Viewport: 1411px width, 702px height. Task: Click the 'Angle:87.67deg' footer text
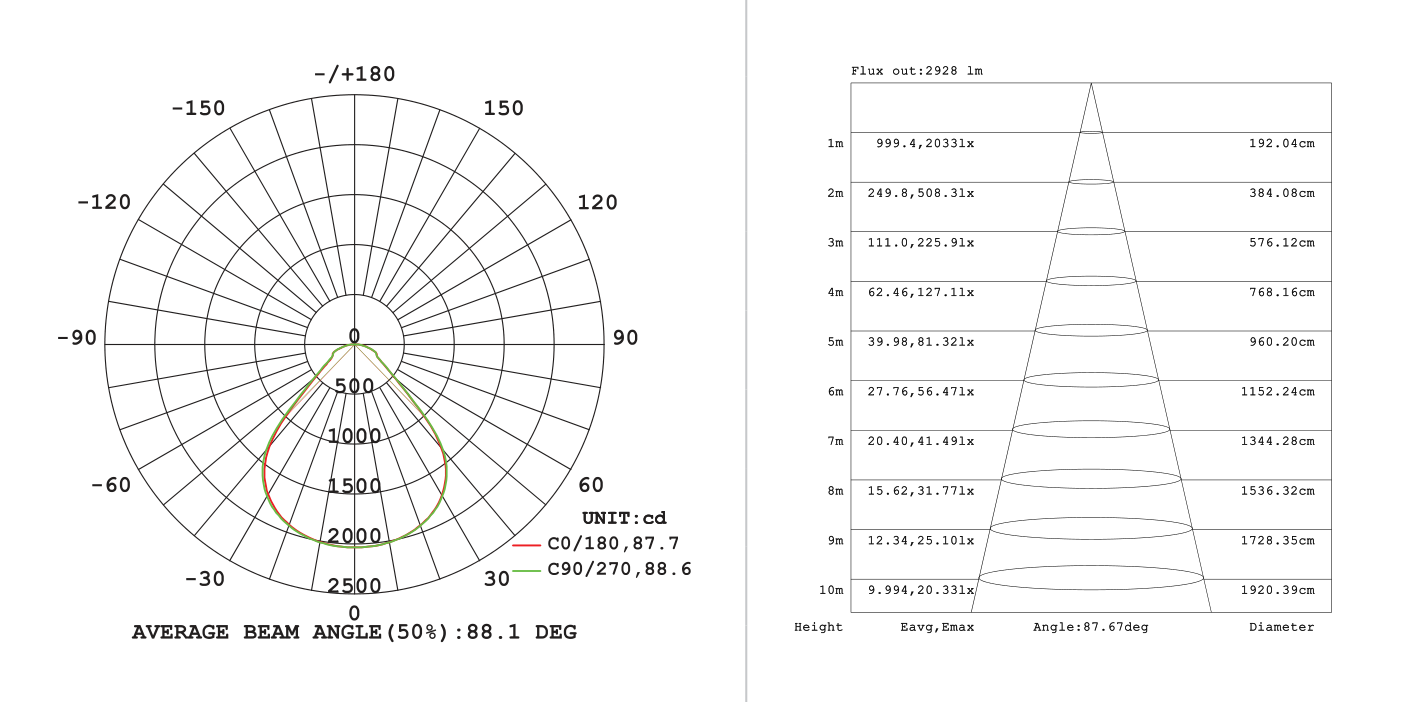point(1090,627)
